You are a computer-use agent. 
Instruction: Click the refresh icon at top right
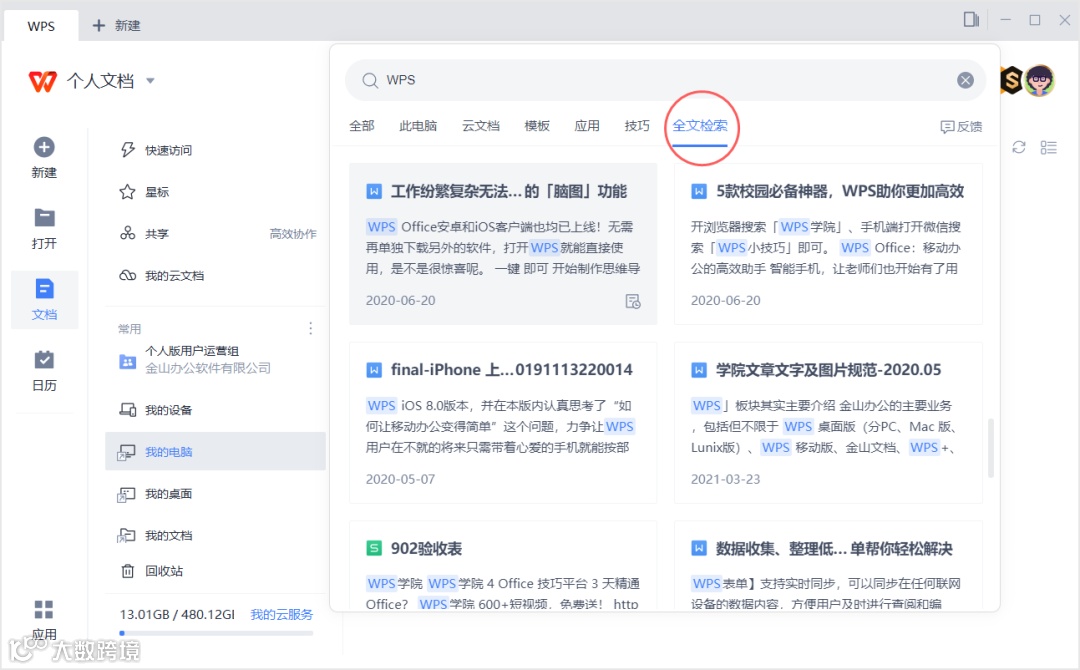[x=1019, y=147]
